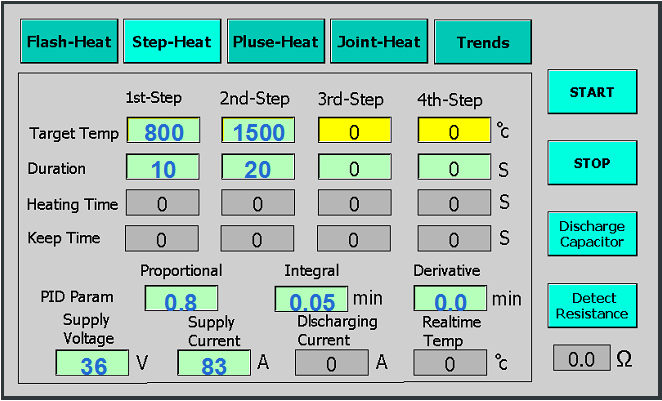Click the 2nd-Step Duration field
Image resolution: width=662 pixels, height=401 pixels.
pos(258,168)
